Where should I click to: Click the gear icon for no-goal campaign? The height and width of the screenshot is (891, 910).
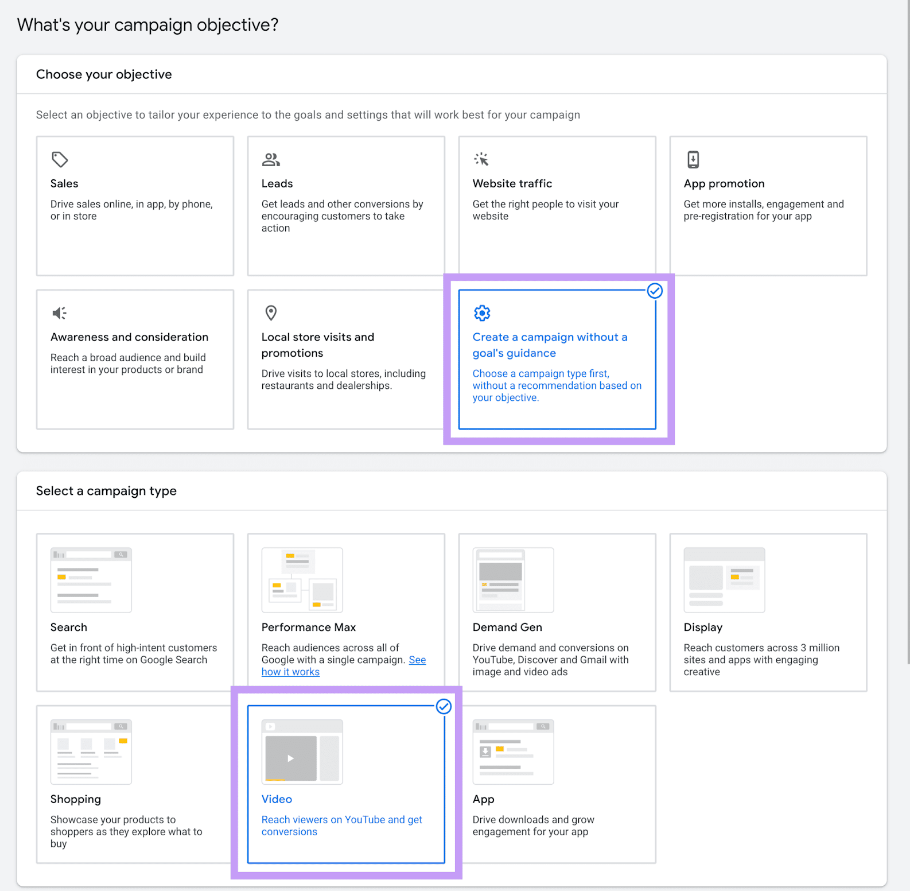(x=481, y=313)
